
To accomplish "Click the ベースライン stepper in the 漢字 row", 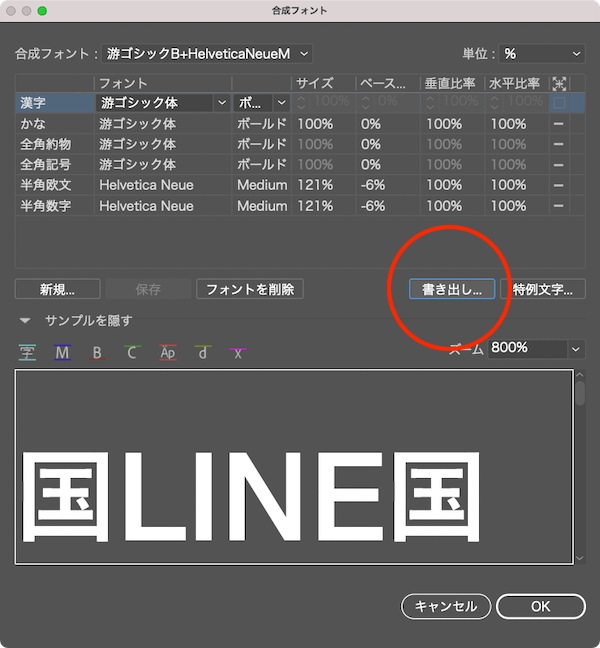I will (x=365, y=103).
